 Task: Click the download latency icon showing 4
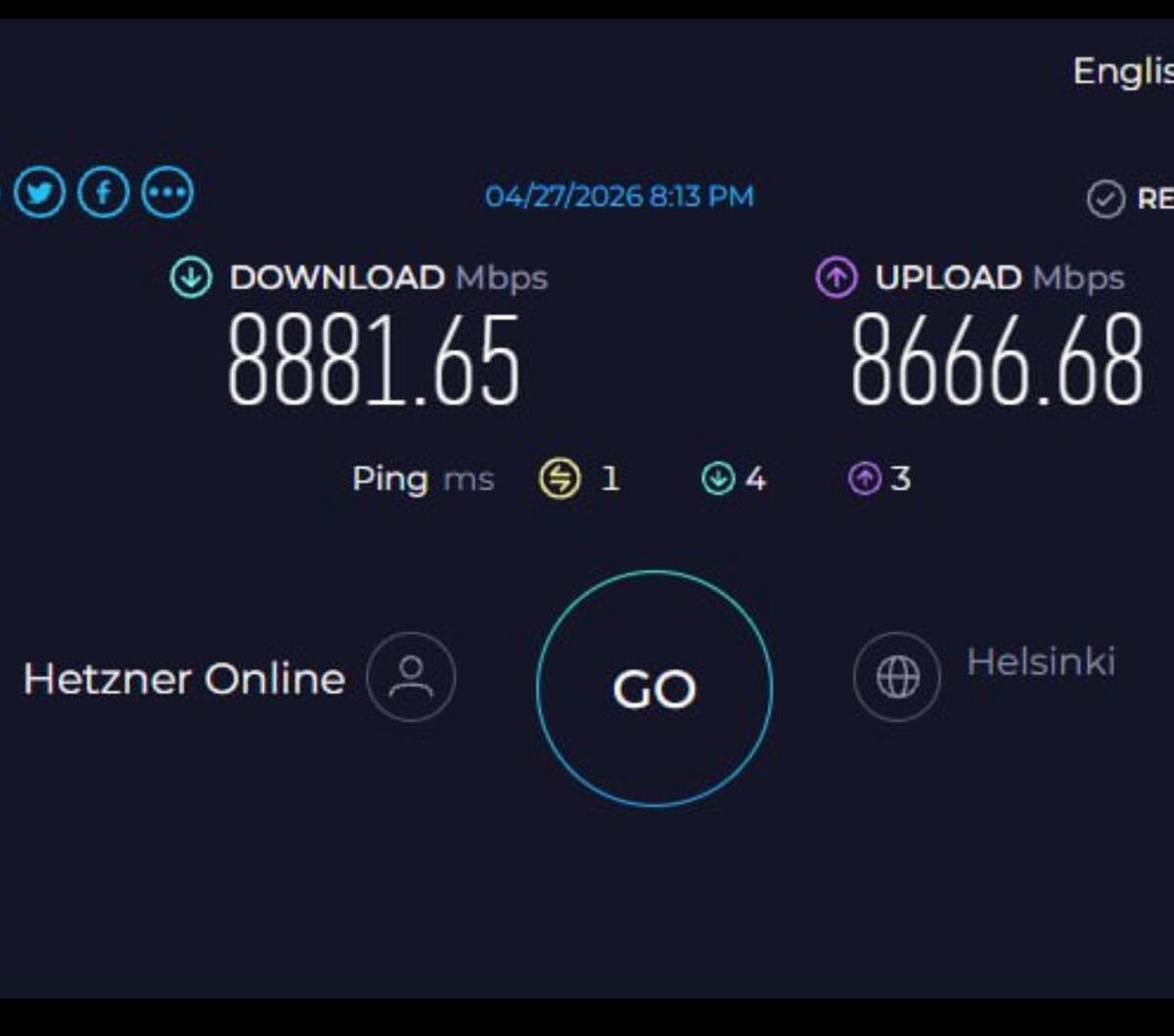(718, 478)
